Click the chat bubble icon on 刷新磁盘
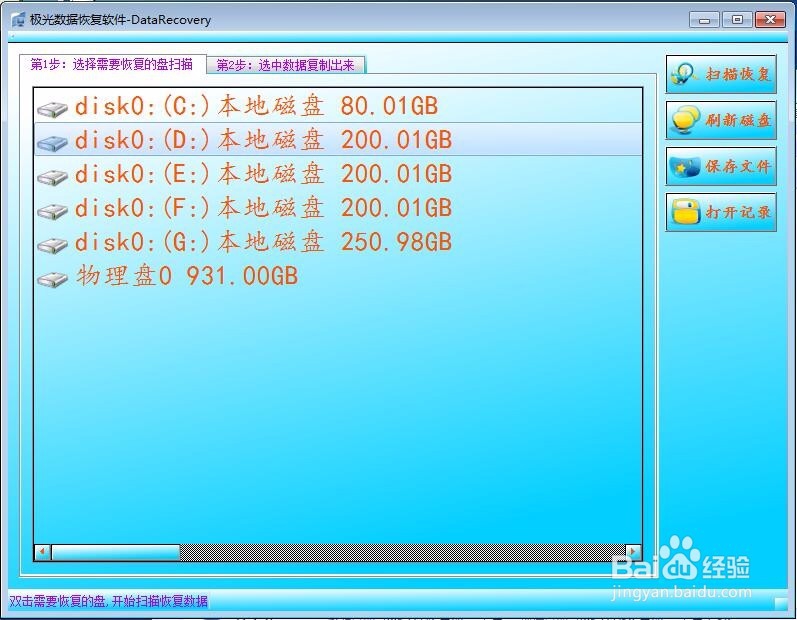 (x=685, y=120)
